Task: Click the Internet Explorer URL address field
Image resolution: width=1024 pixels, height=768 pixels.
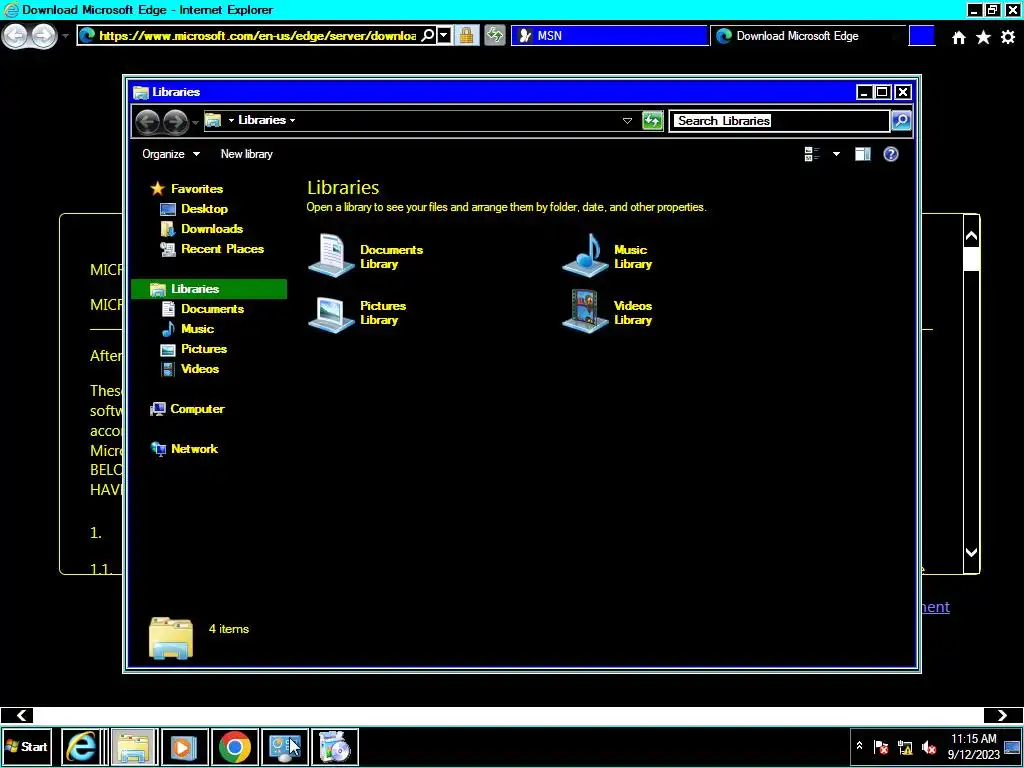Action: 257,36
